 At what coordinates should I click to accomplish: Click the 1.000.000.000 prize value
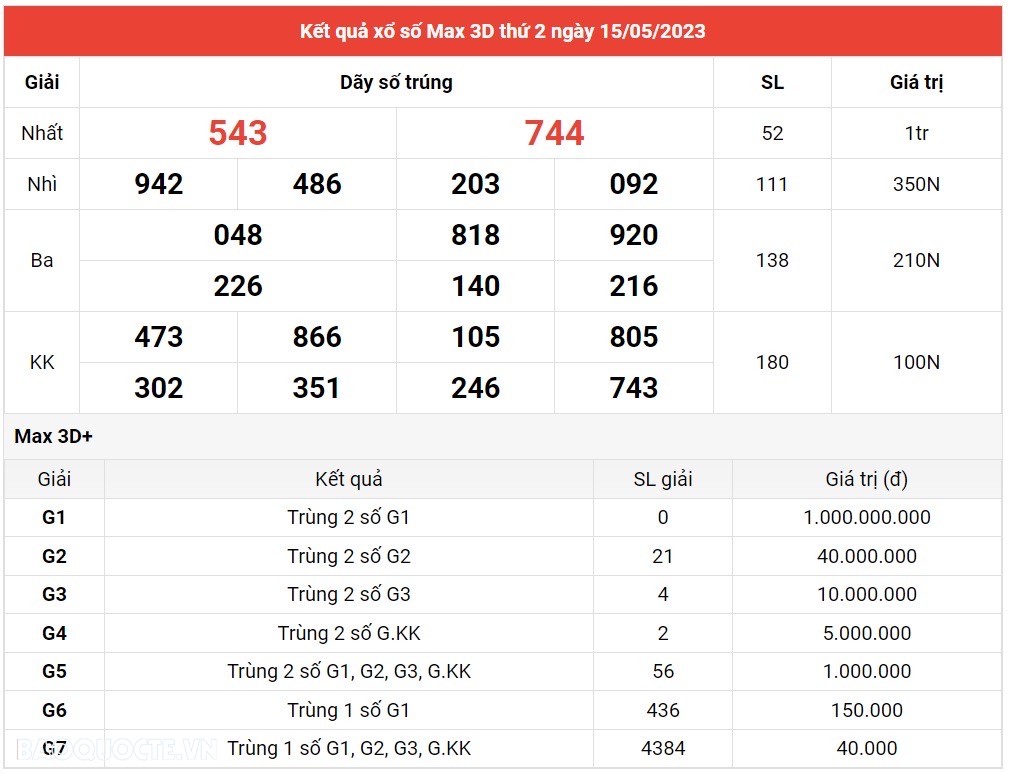tap(867, 518)
